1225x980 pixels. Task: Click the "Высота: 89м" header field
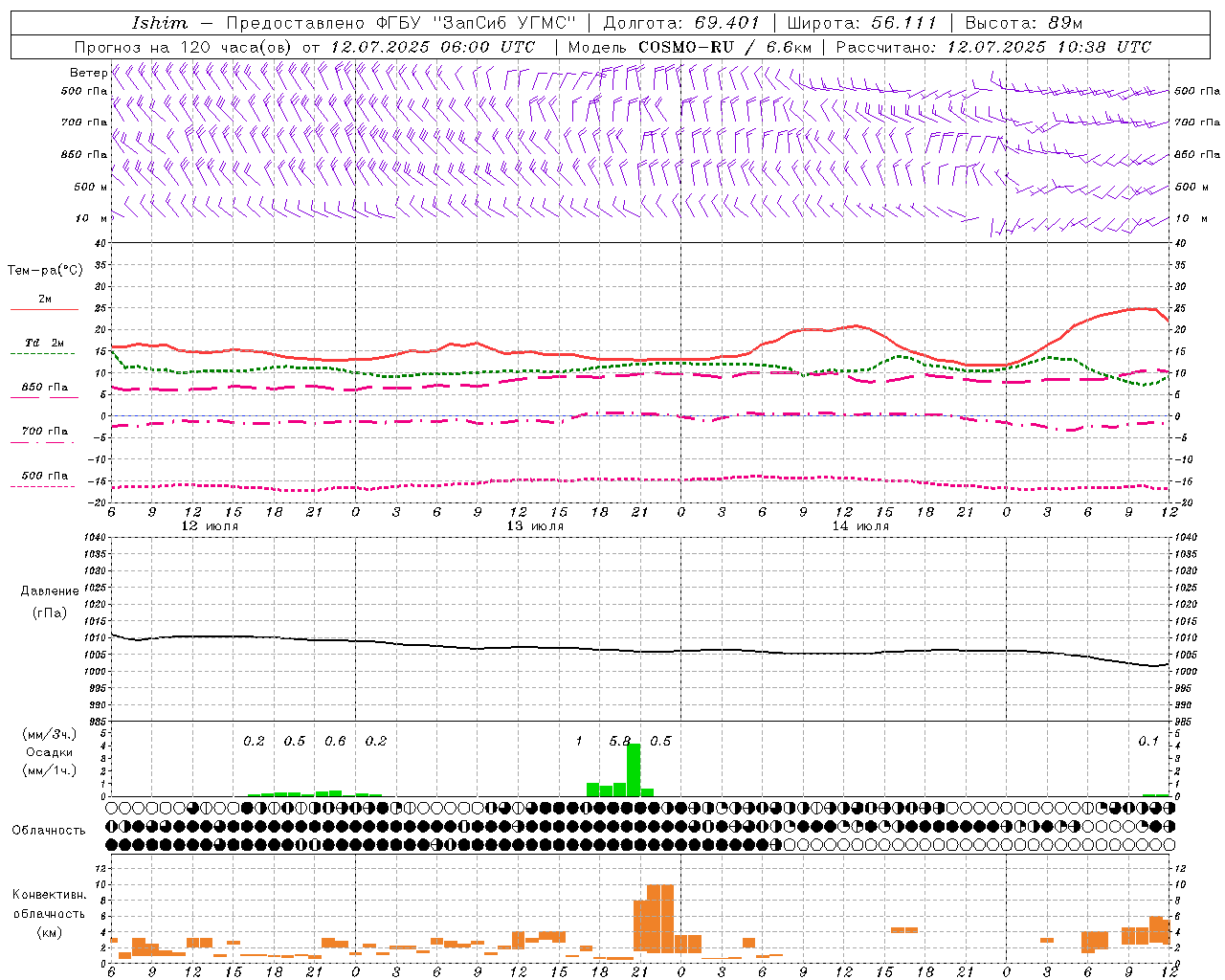tap(1023, 23)
